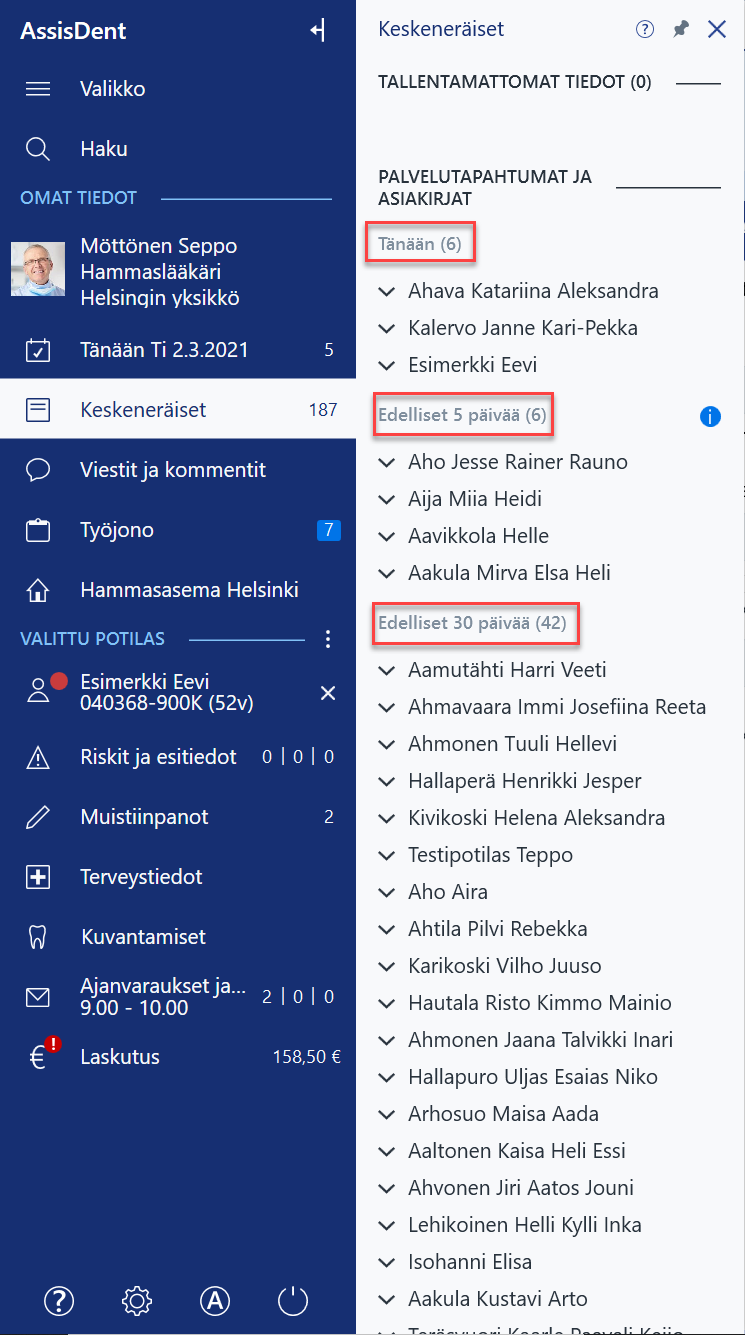Image resolution: width=745 pixels, height=1335 pixels.
Task: Expand Aakula Mirva Elsa Heli row
Action: pyautogui.click(x=387, y=573)
